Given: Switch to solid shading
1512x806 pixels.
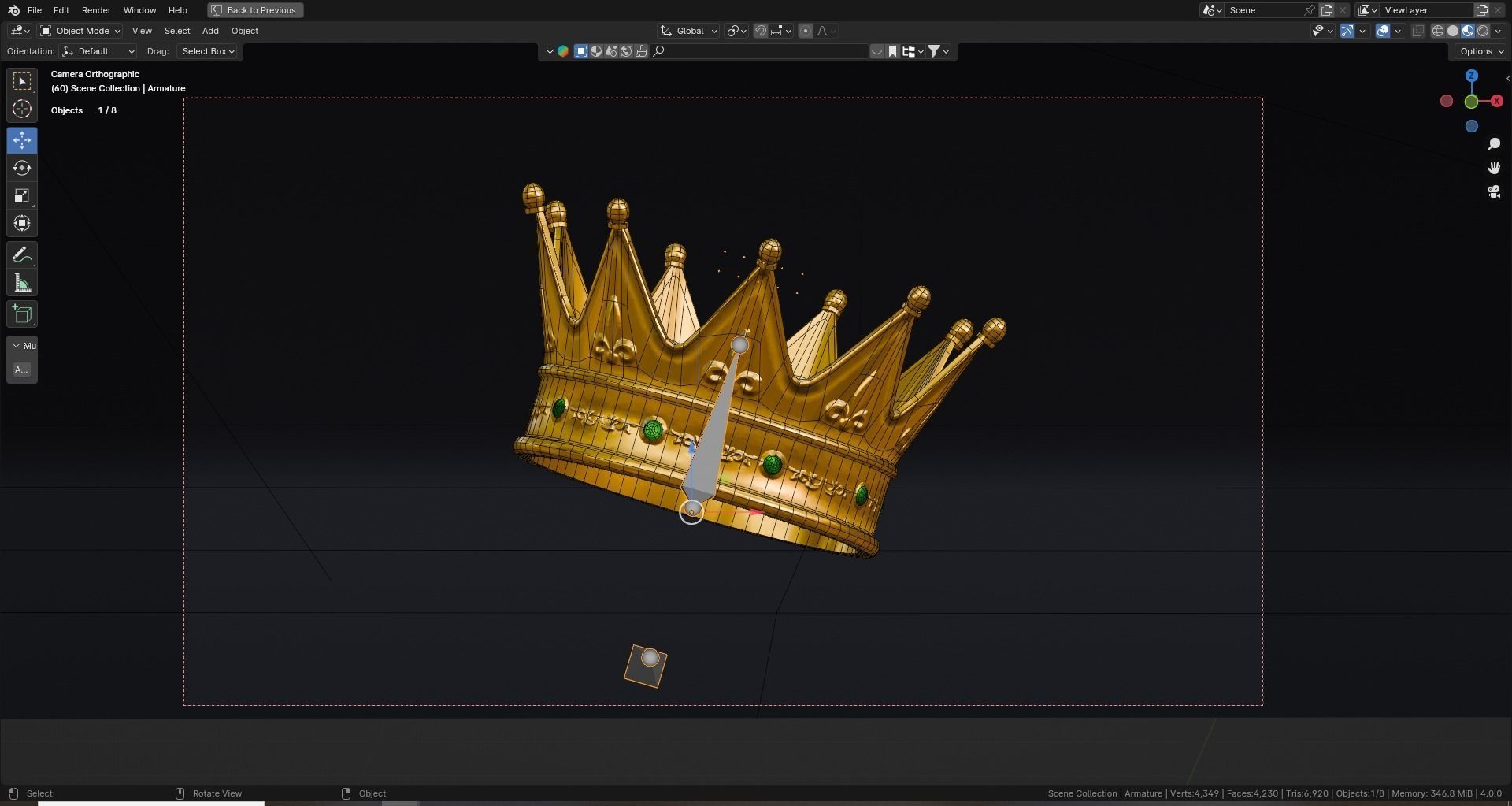Looking at the screenshot, I should click(x=1453, y=31).
